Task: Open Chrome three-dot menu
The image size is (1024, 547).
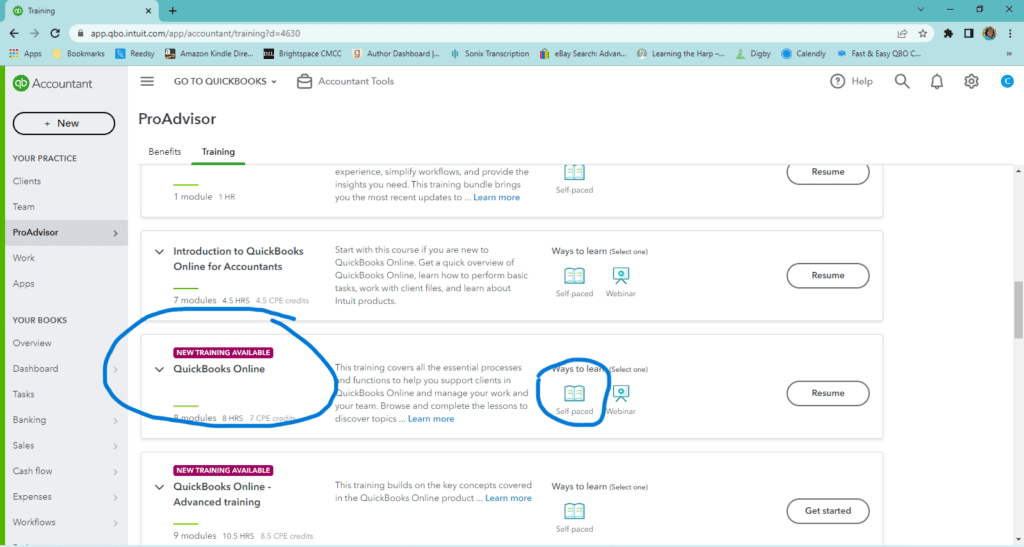Action: 1010,33
